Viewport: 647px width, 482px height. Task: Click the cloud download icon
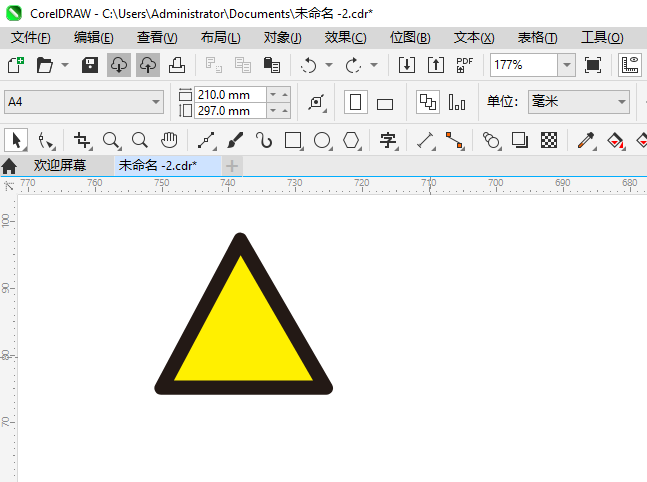point(119,65)
